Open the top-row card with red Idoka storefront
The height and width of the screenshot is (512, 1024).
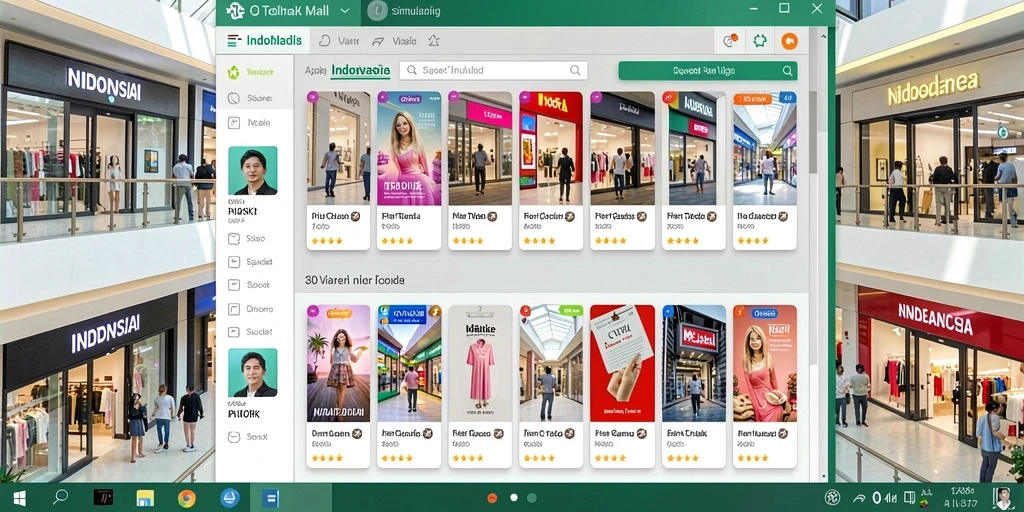coord(551,170)
